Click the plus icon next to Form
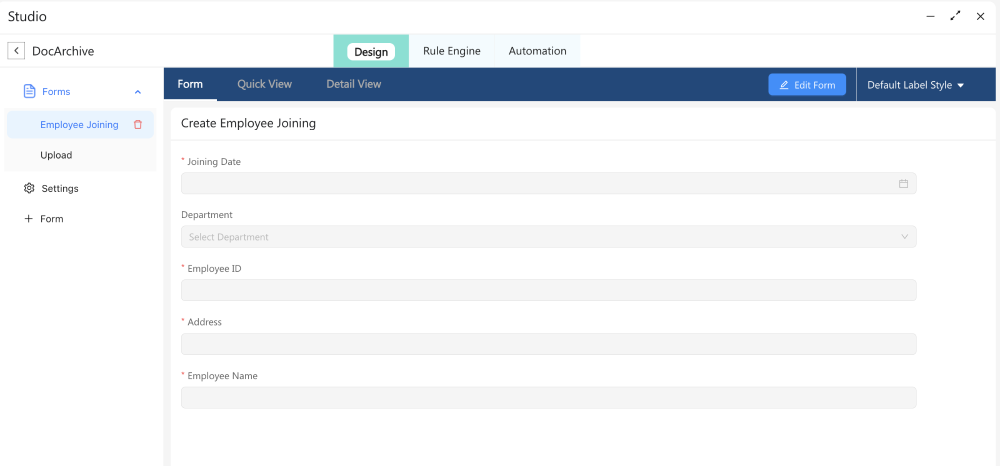 point(28,219)
